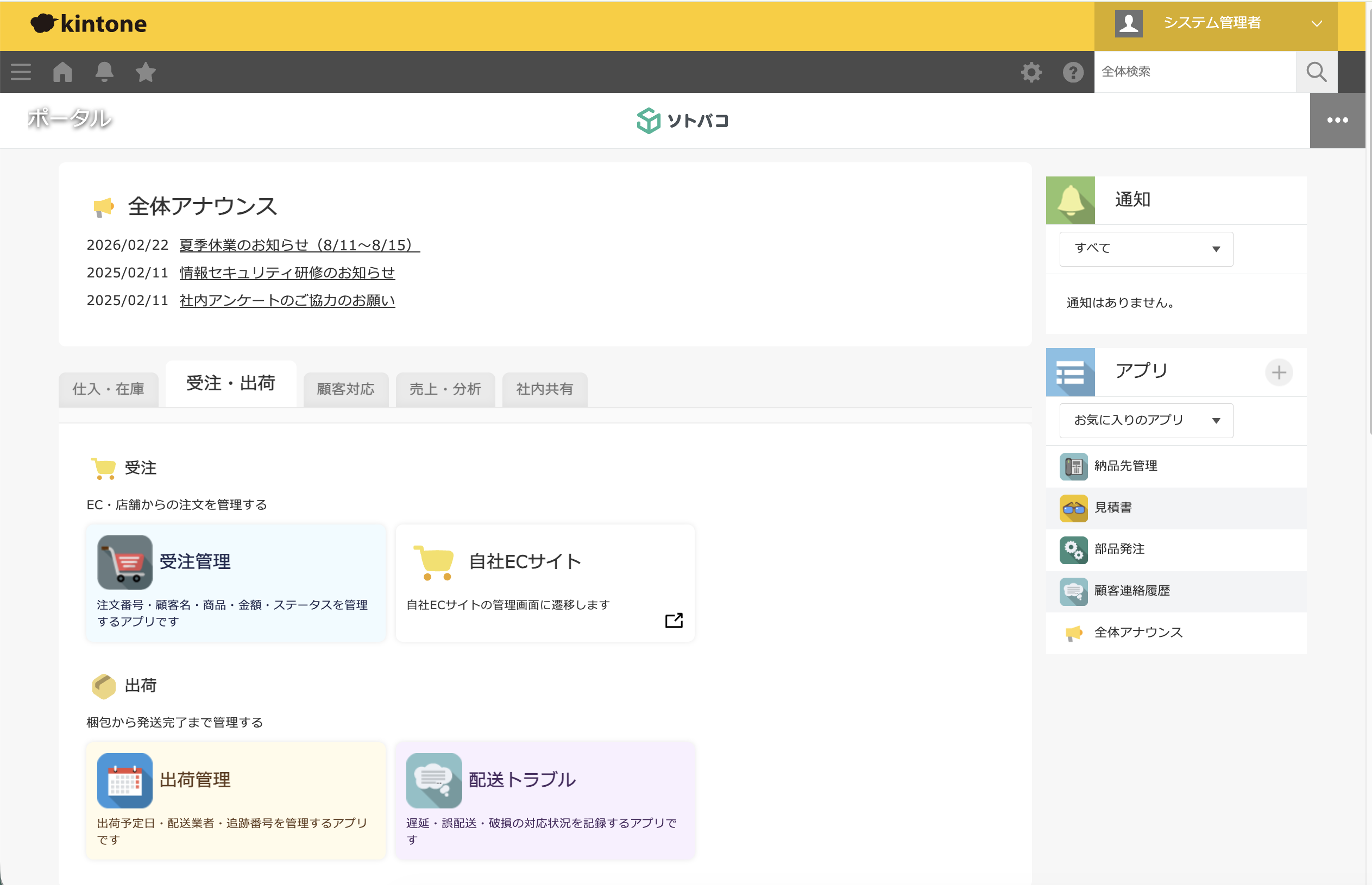This screenshot has height=885, width=1372.
Task: Click the 出荷管理 calendar icon
Action: pos(125,780)
